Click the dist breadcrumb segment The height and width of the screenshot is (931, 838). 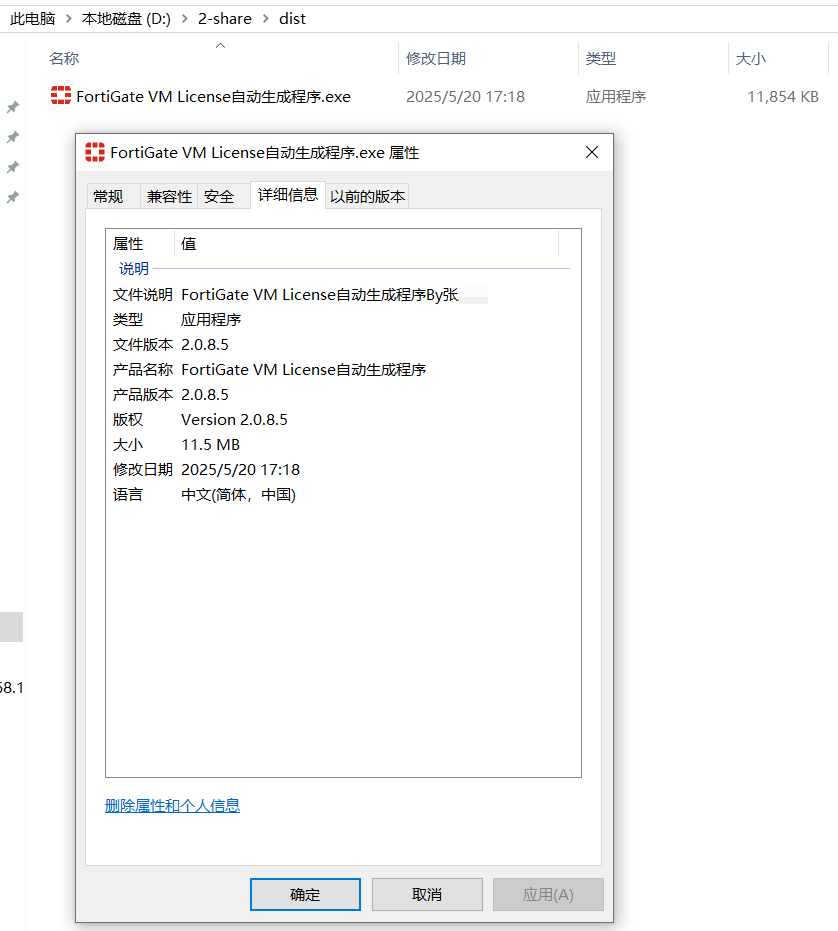coord(292,19)
